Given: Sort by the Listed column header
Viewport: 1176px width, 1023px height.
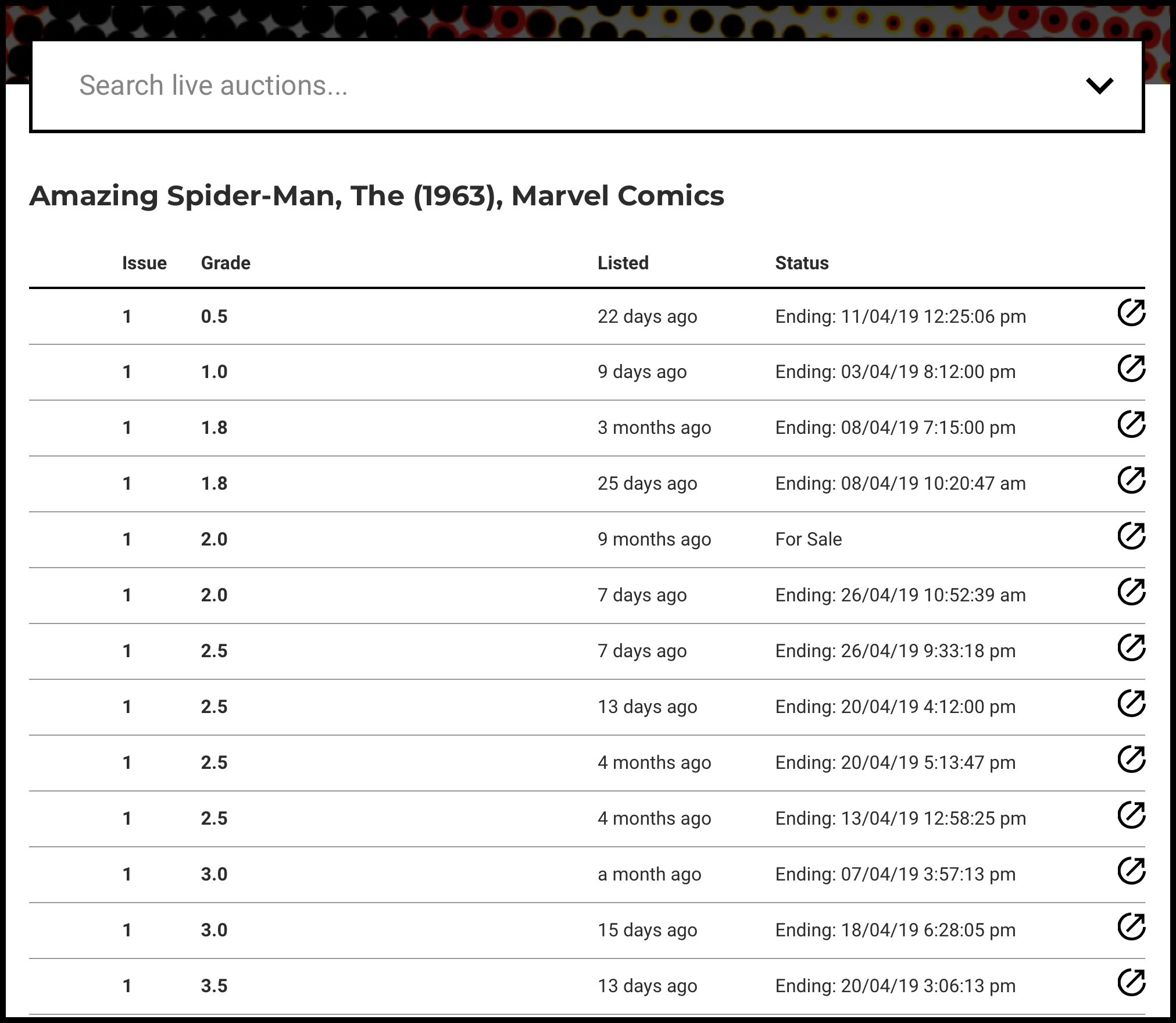Looking at the screenshot, I should click(623, 263).
